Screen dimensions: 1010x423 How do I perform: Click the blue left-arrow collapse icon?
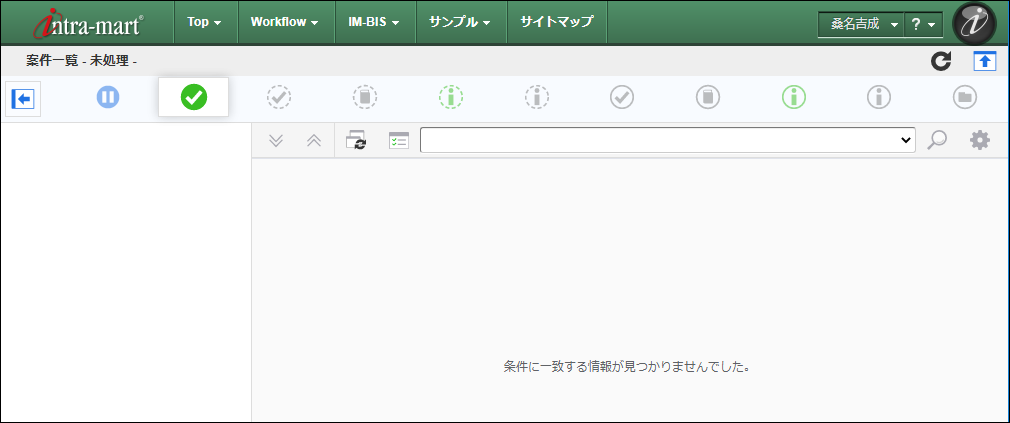23,99
